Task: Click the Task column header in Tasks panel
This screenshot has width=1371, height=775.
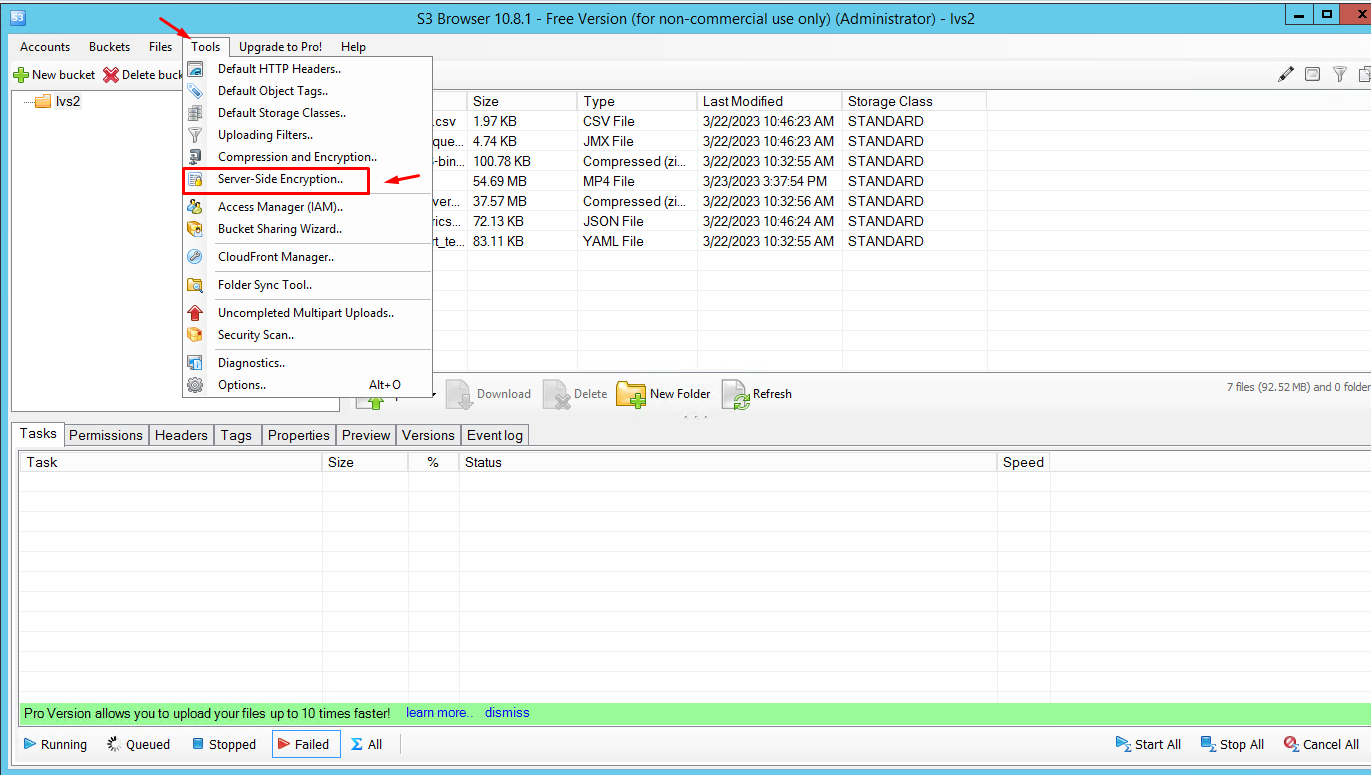Action: tap(171, 463)
